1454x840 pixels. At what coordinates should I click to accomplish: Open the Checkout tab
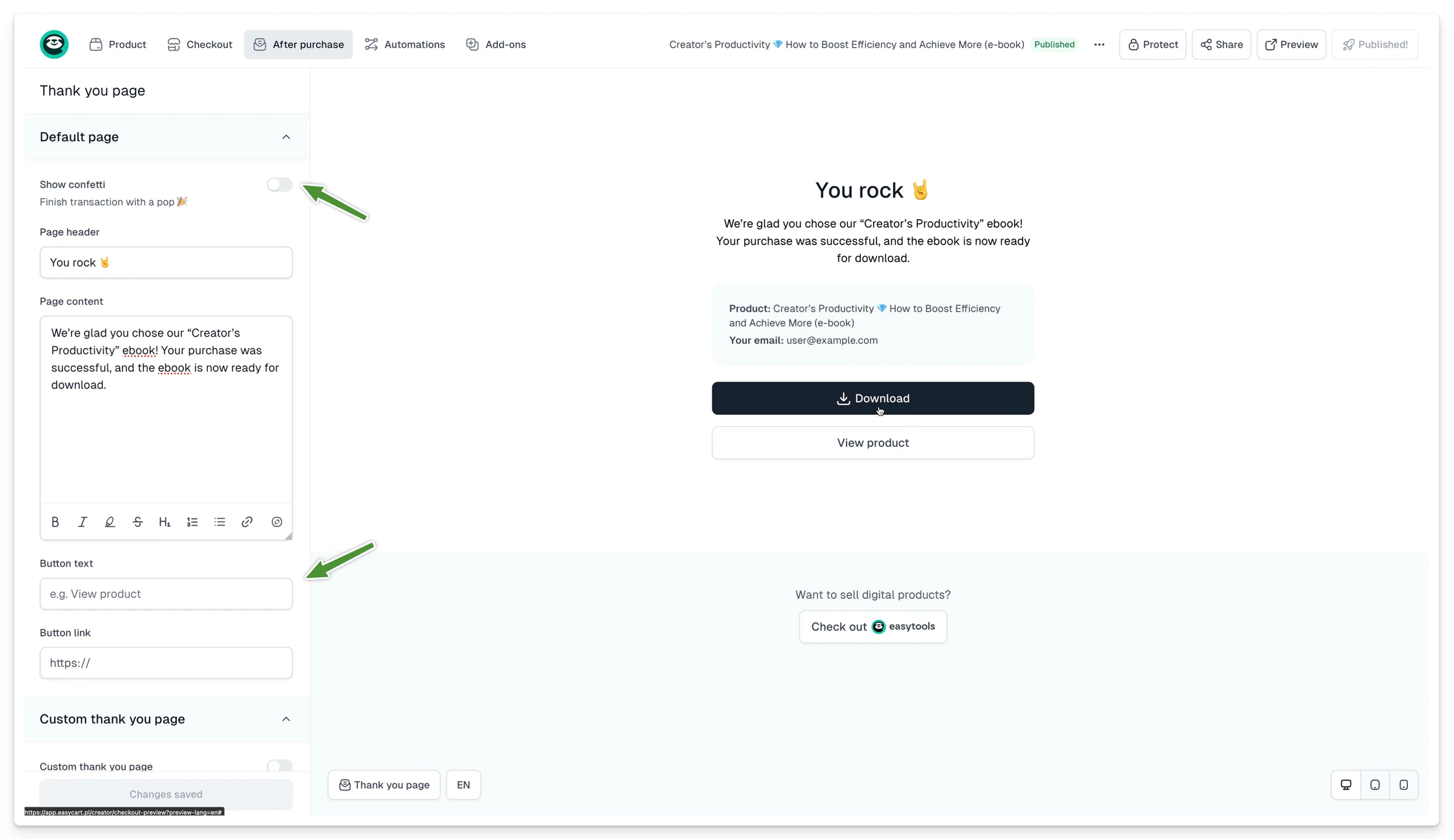(200, 45)
